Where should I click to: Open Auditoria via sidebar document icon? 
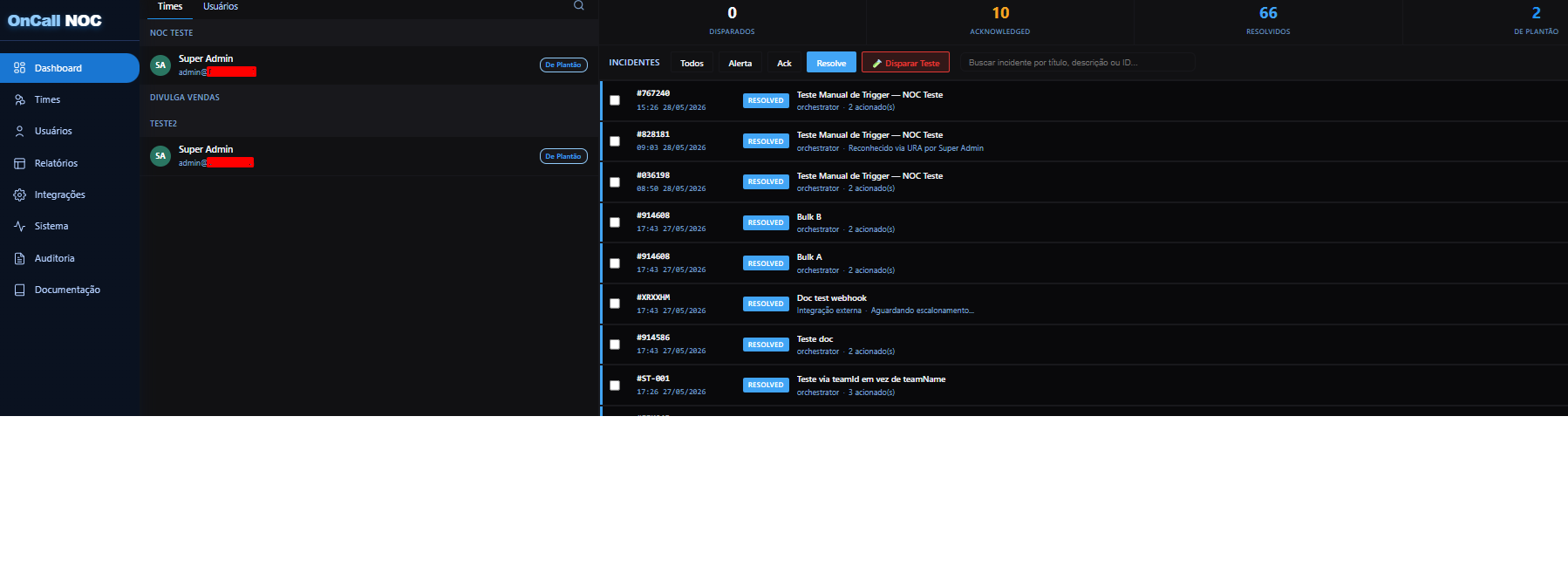[19, 258]
